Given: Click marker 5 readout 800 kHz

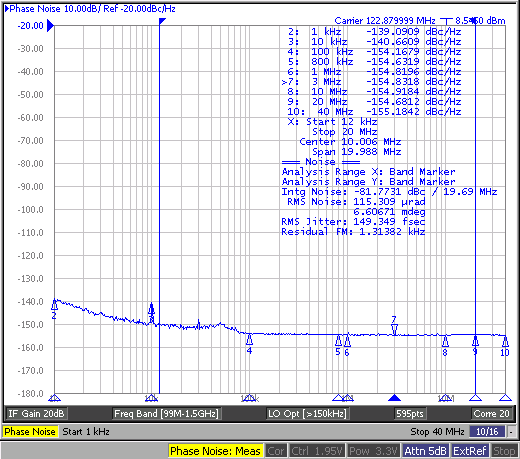Looking at the screenshot, I should tap(332, 62).
